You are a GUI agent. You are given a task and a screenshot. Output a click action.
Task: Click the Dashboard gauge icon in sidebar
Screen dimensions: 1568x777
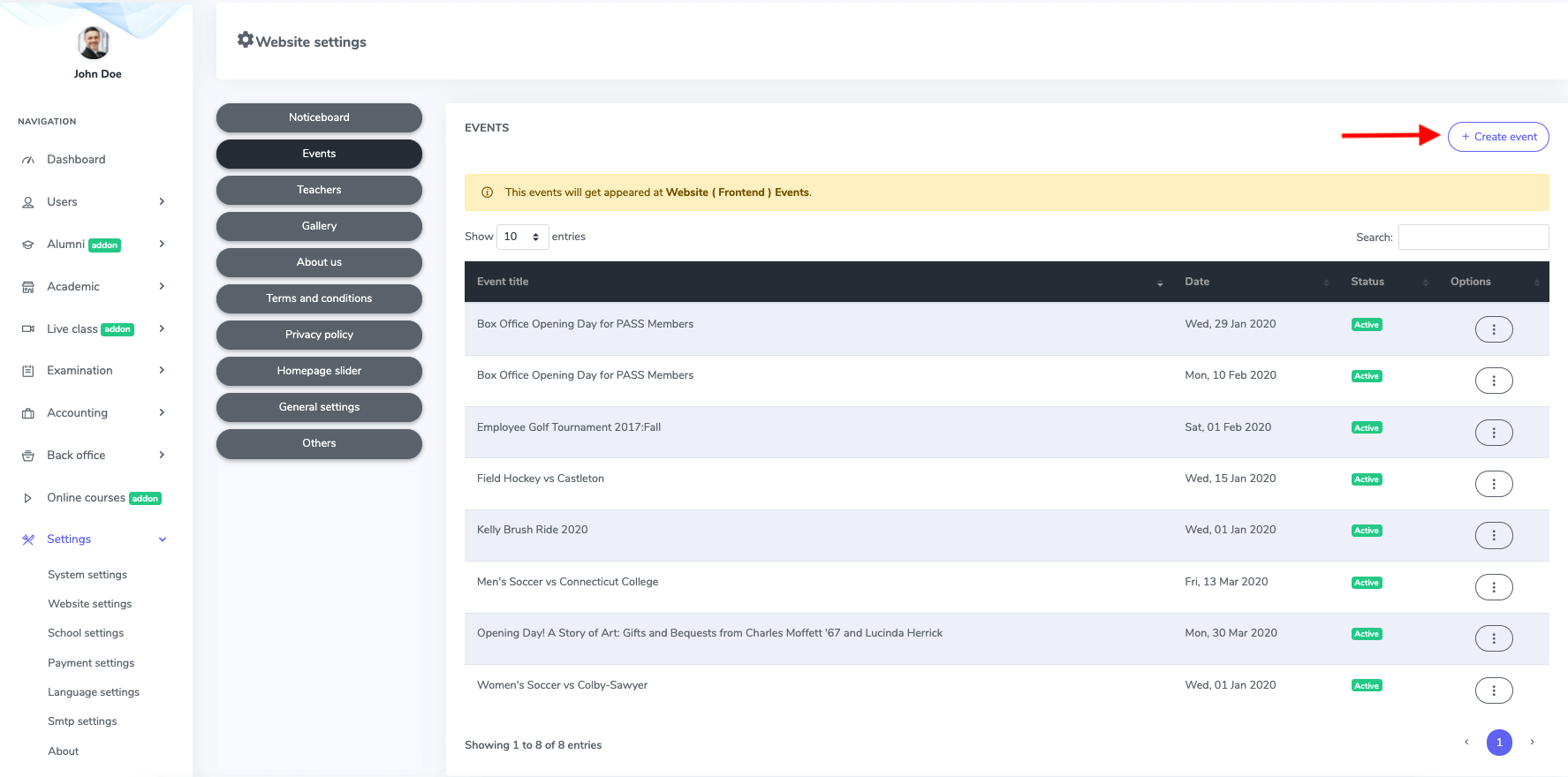(x=28, y=160)
